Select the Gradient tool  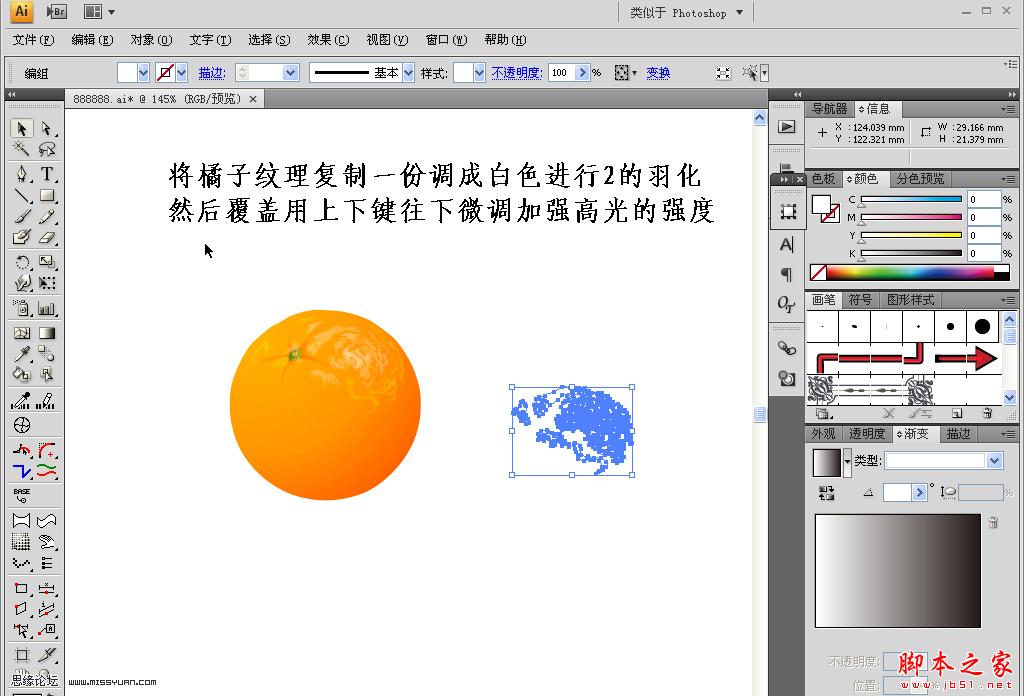point(46,333)
